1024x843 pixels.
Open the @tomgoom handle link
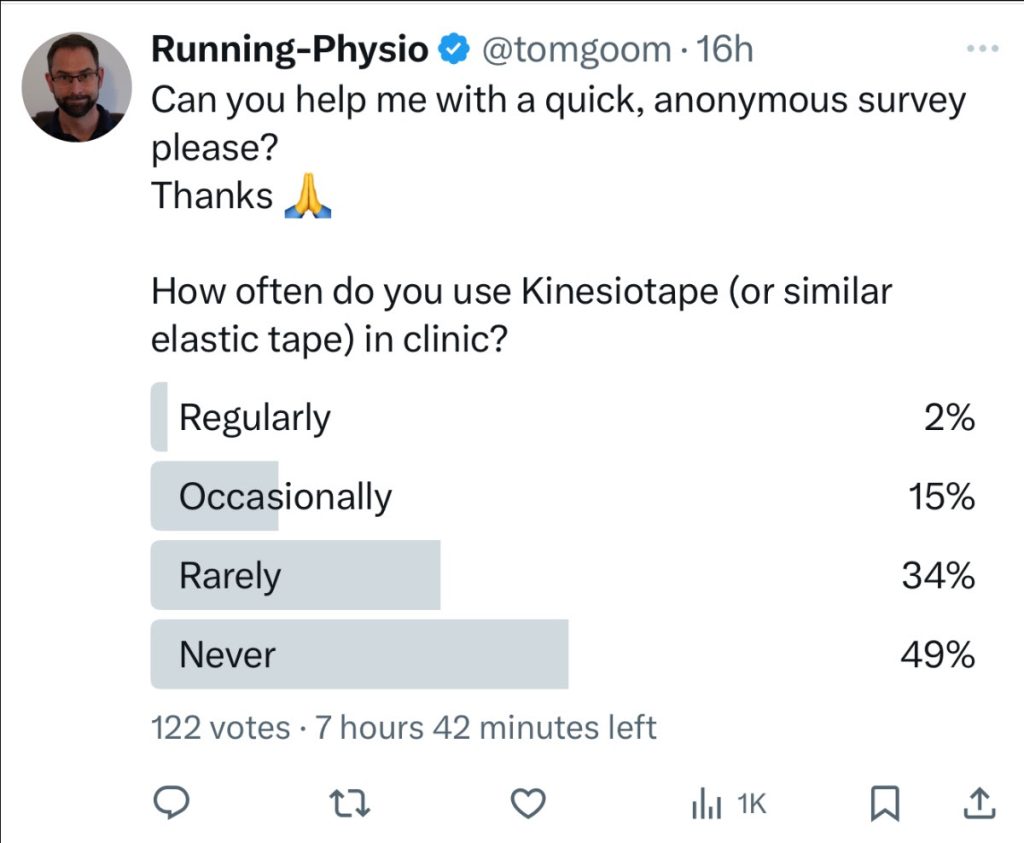[x=577, y=50]
